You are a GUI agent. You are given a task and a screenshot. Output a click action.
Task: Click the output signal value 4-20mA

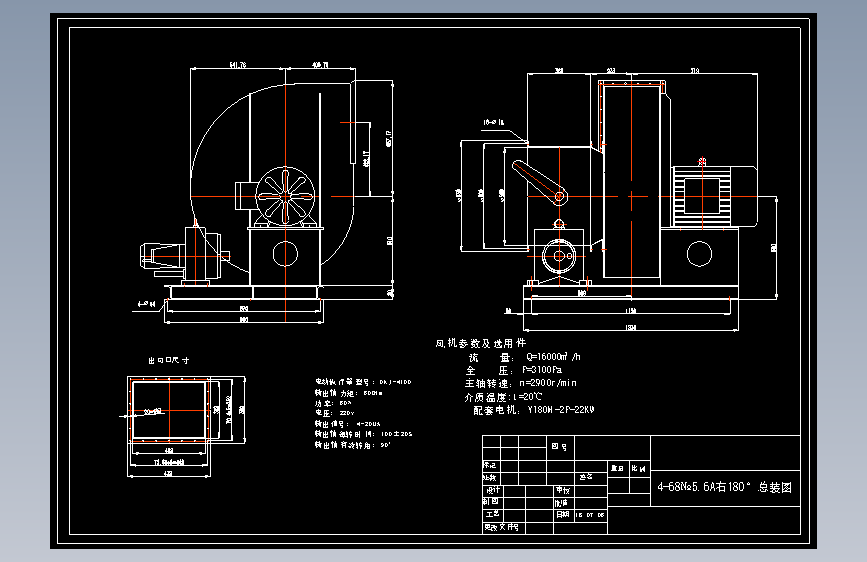point(368,424)
